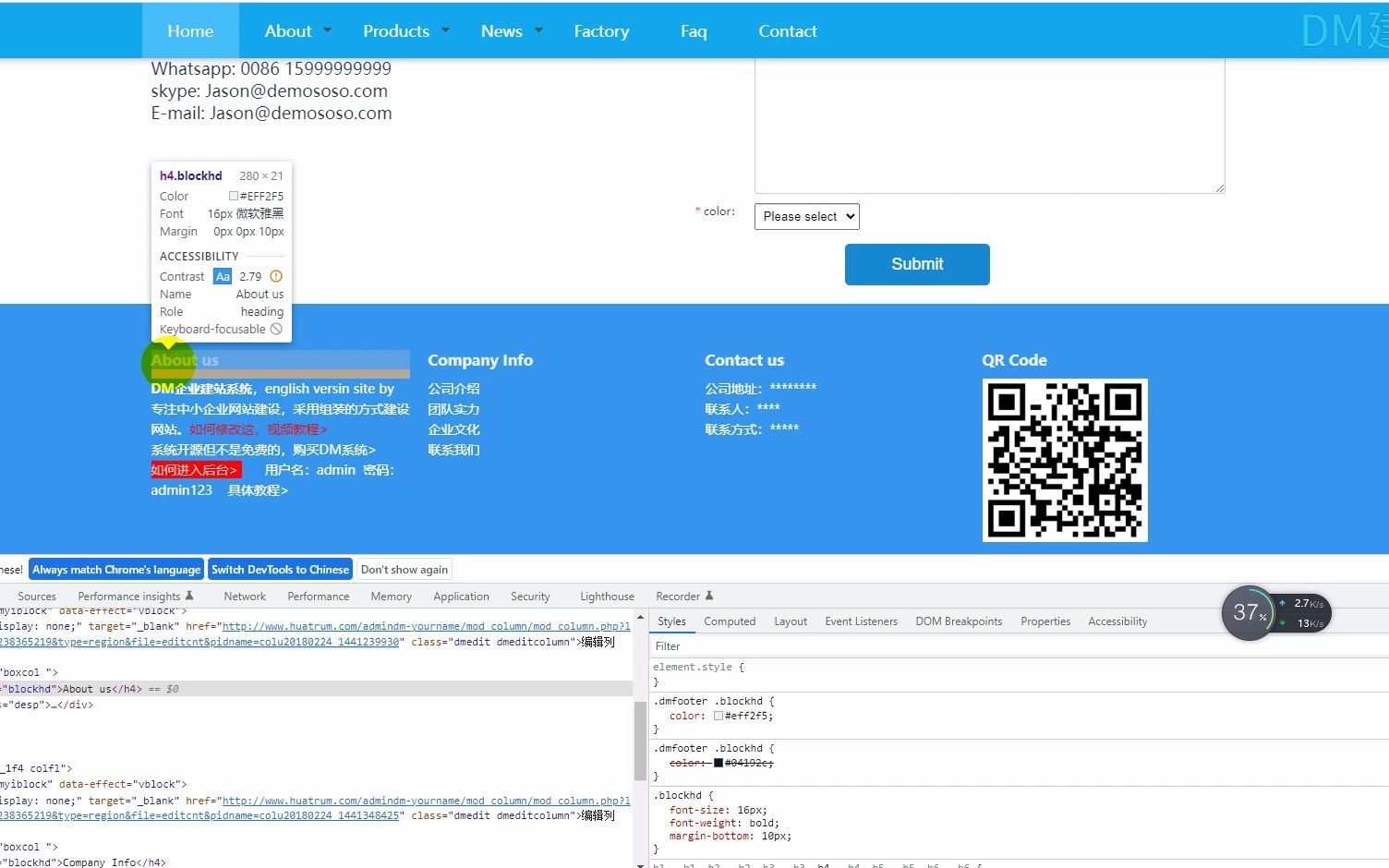The width and height of the screenshot is (1389, 868).
Task: Go to the Home nav item
Action: 190,30
